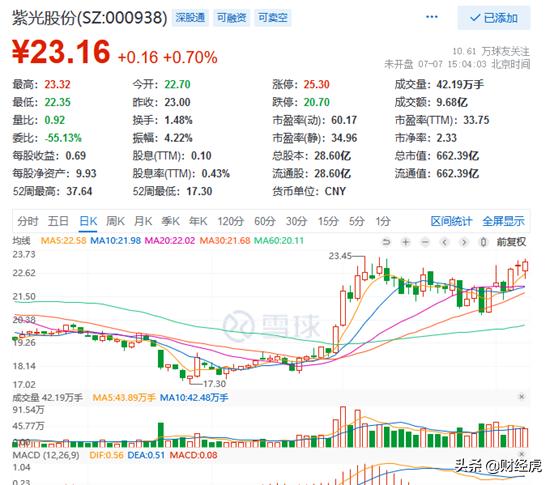Click the 深股通 tag

pos(190,18)
